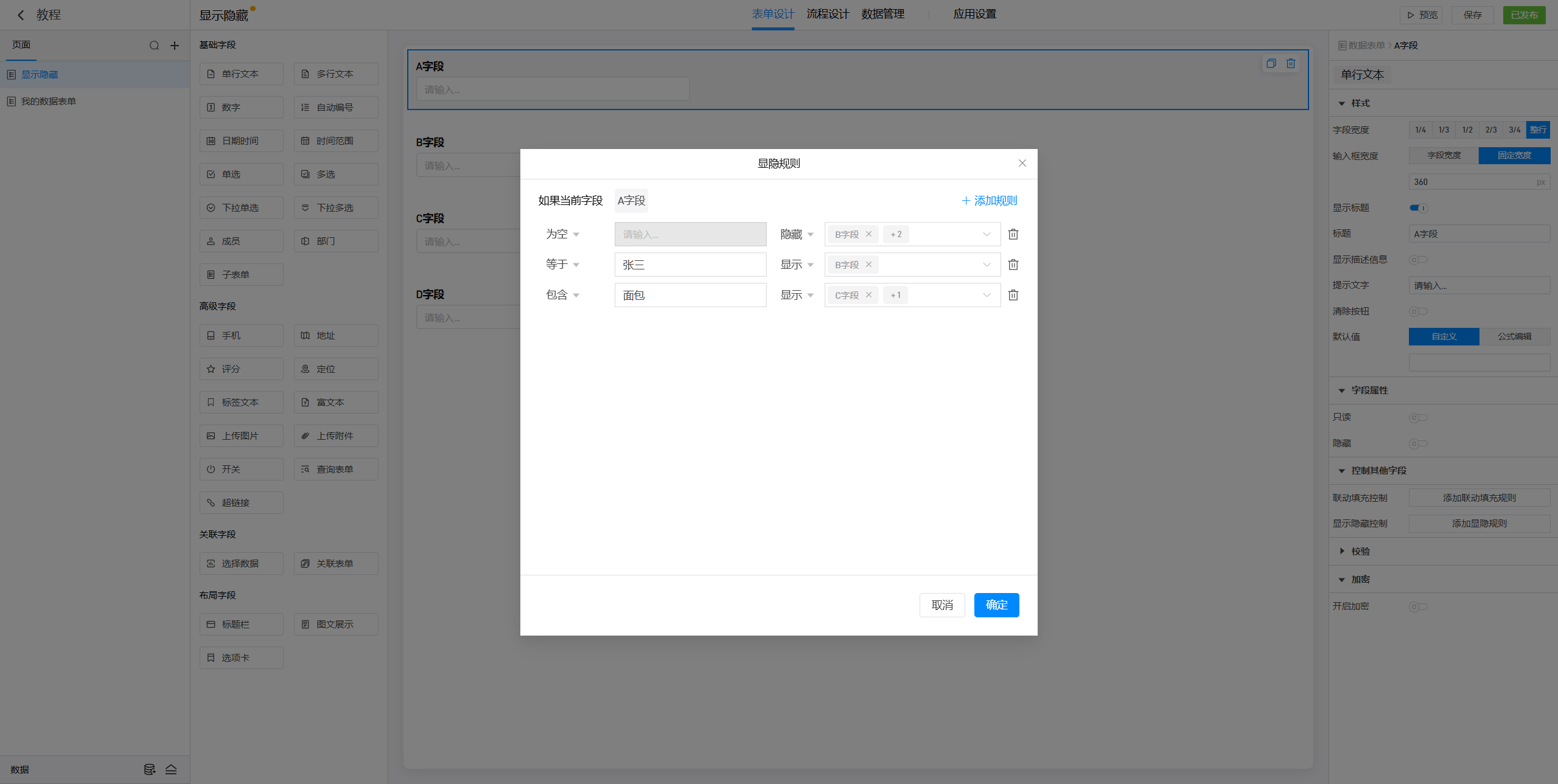Expand target fields dropdown of 面包 rule
The height and width of the screenshot is (784, 1558).
tap(987, 295)
